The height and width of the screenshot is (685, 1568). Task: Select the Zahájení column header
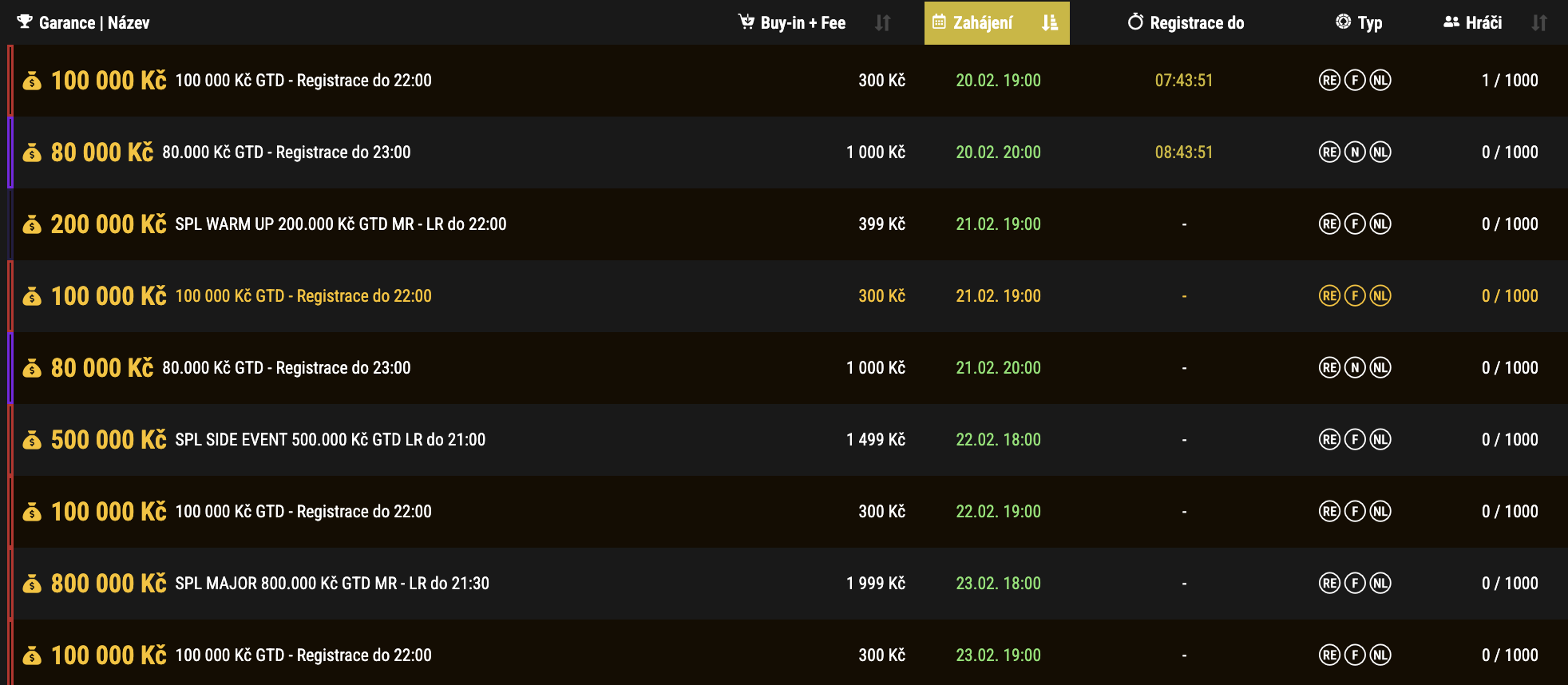click(983, 23)
